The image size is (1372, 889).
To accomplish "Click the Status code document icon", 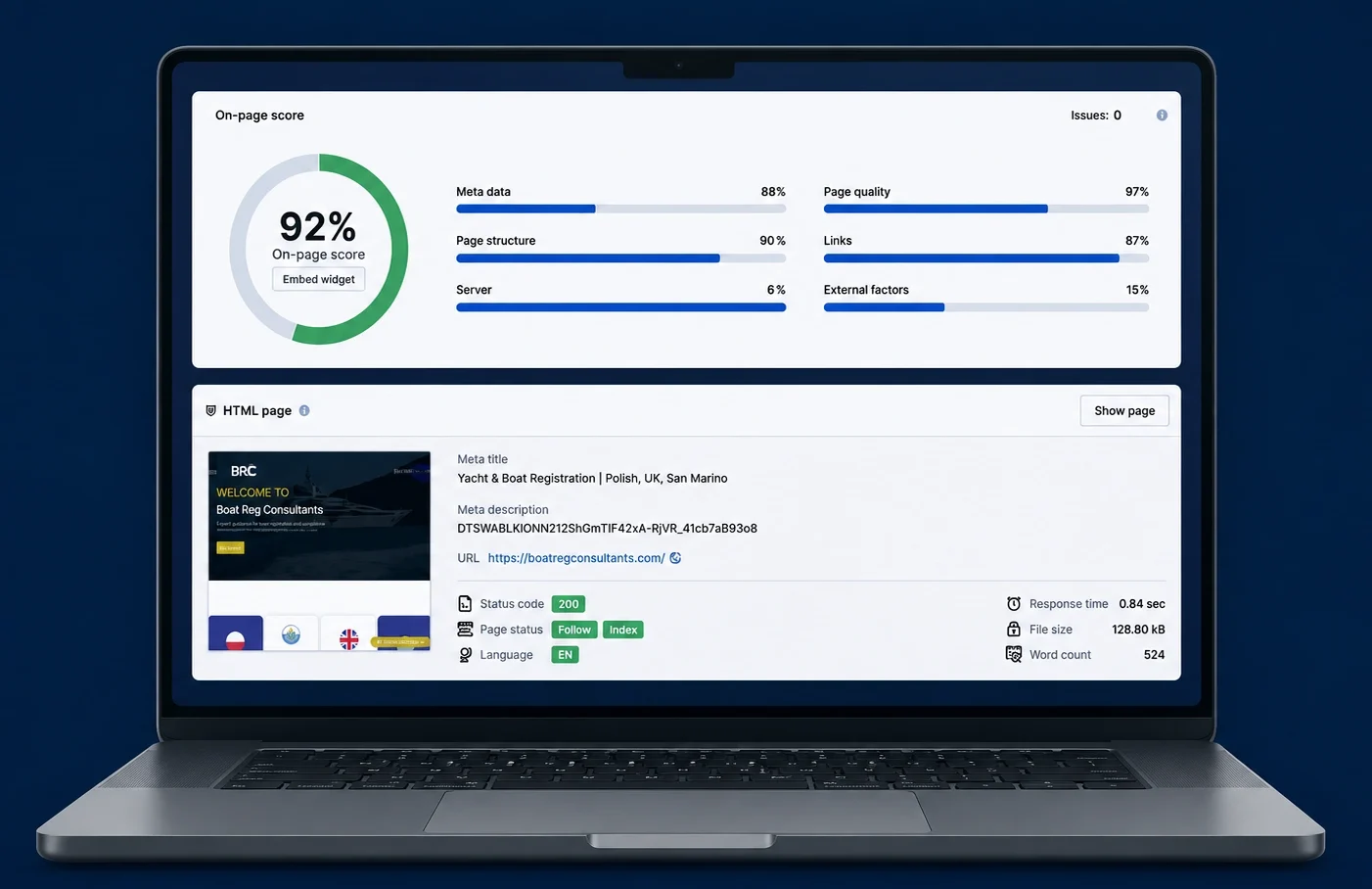I will coord(465,604).
